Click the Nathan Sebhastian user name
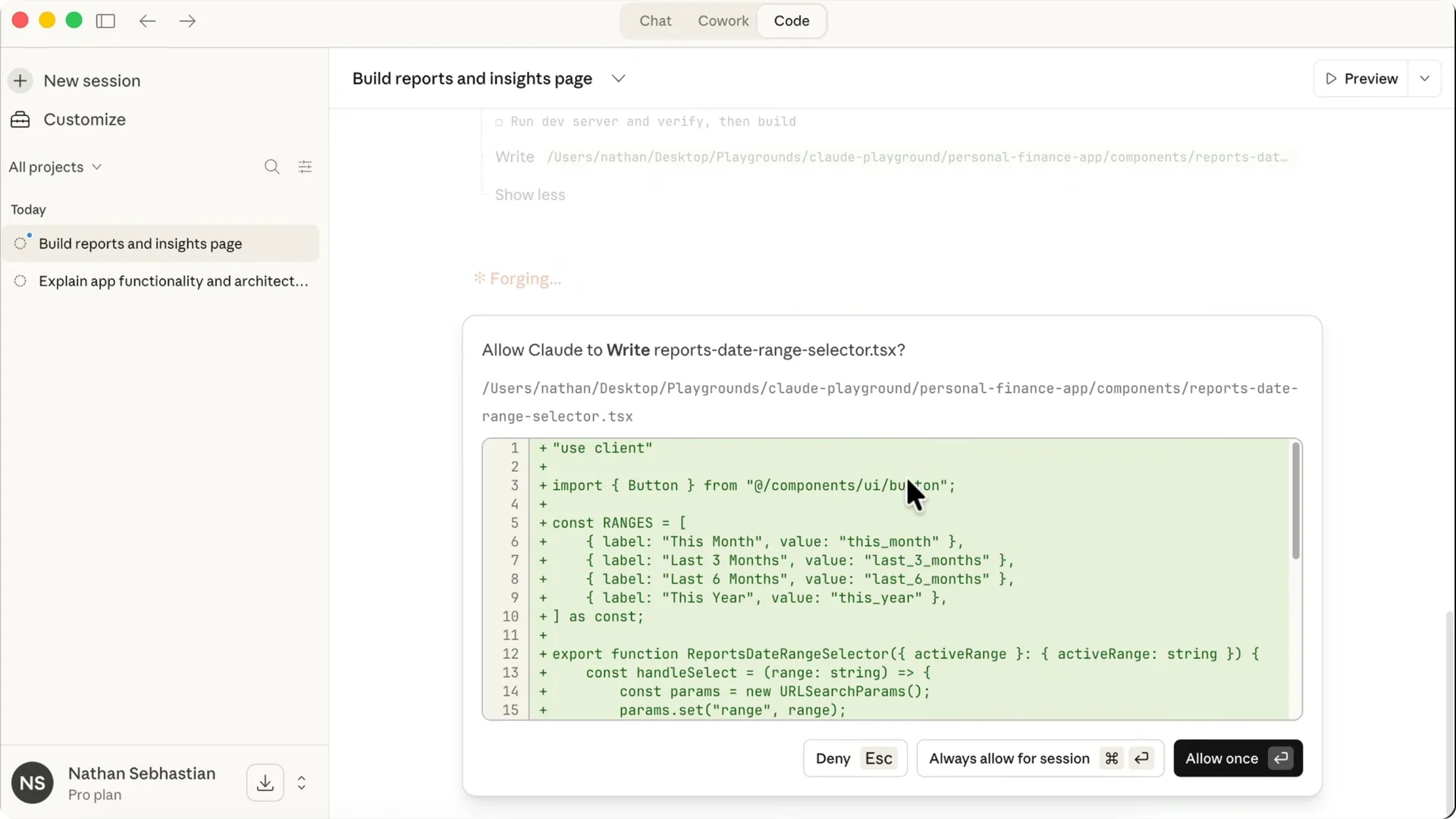Screen dimensions: 1456x819 point(142,773)
